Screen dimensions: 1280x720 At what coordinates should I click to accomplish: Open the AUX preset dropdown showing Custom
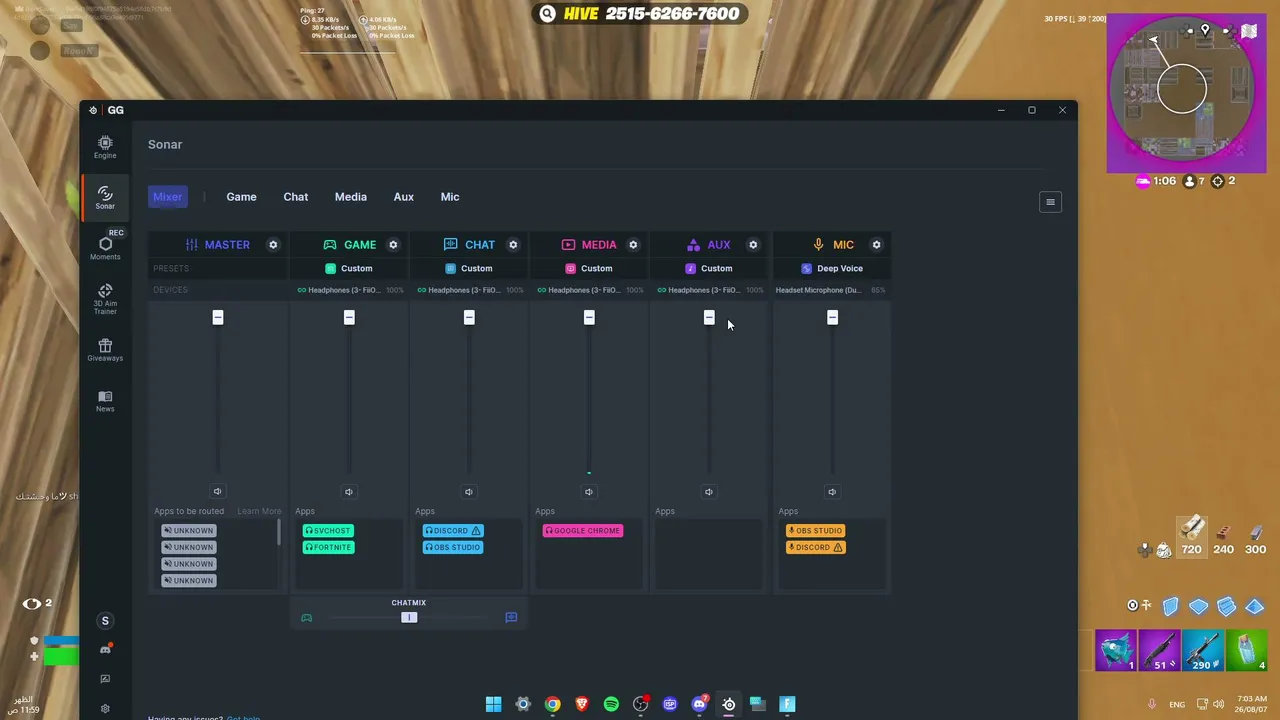(709, 268)
